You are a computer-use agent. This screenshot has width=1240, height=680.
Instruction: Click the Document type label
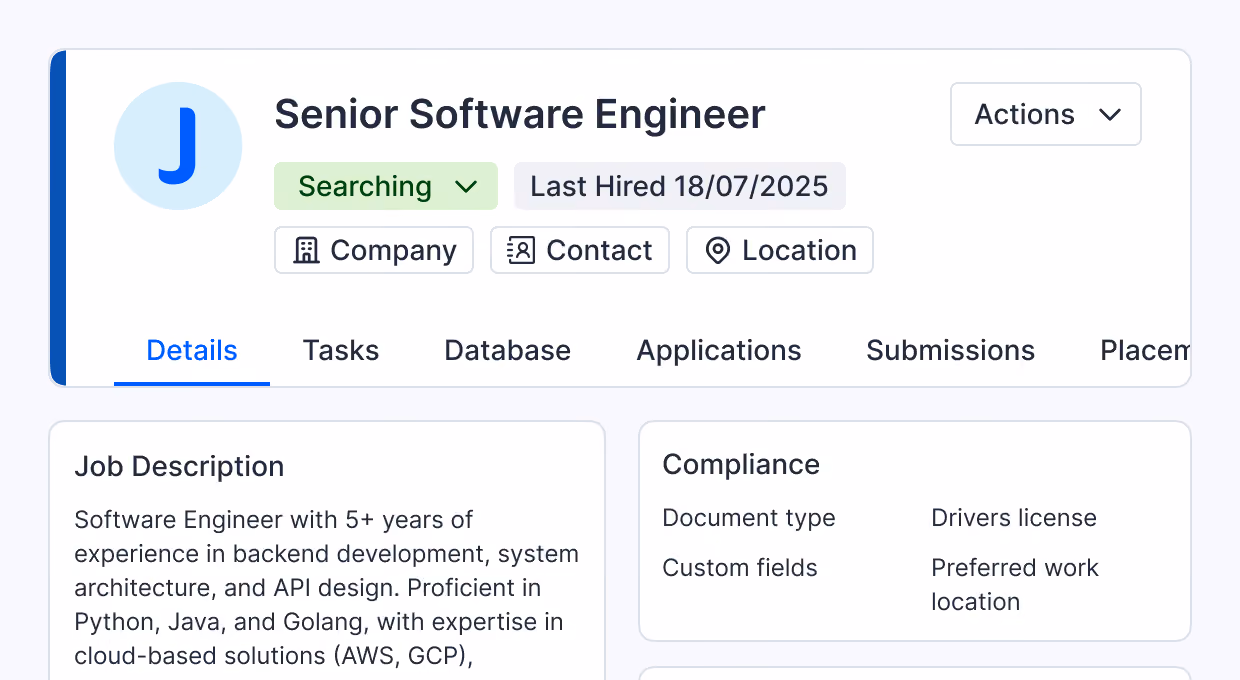click(x=749, y=518)
